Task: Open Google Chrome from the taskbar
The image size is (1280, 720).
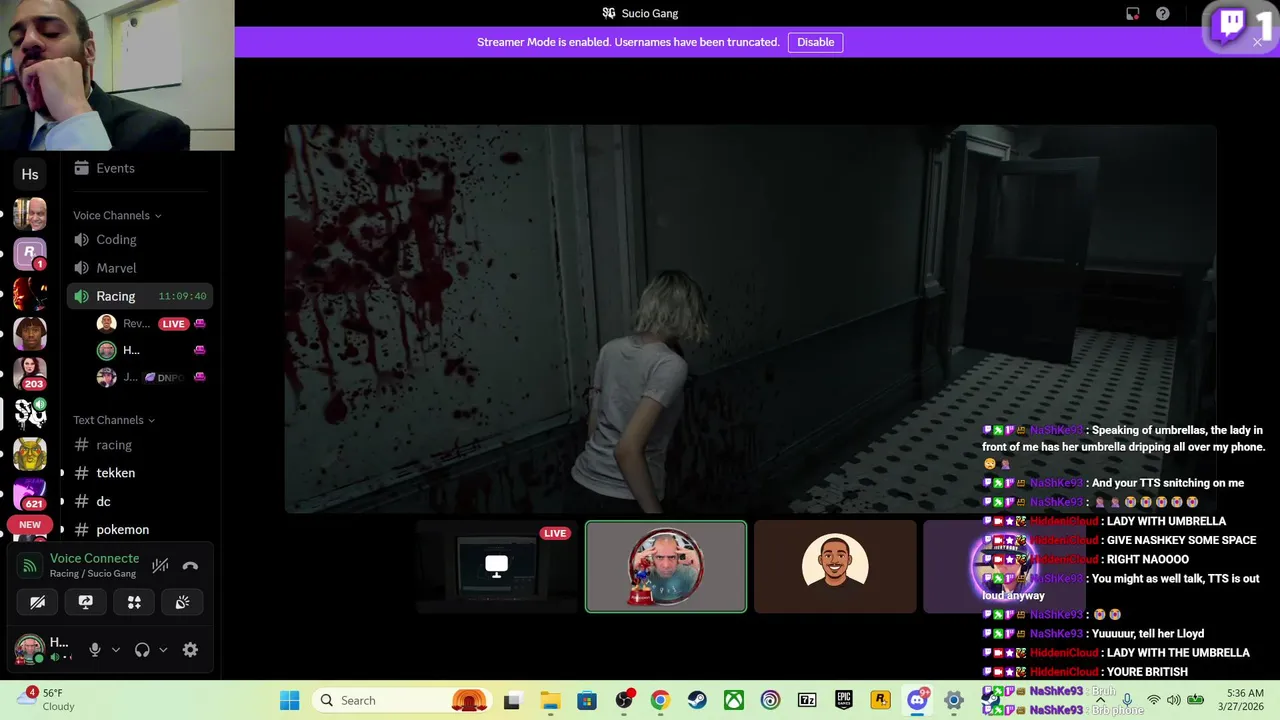Action: (x=660, y=700)
